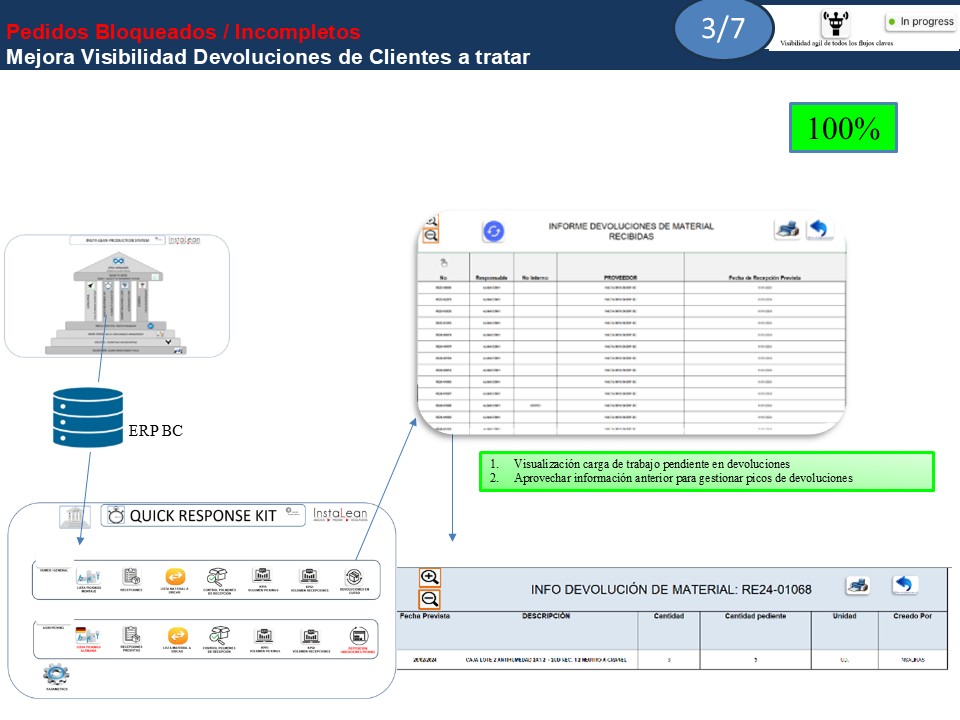Open the Parámetros gear icon

tap(56, 675)
